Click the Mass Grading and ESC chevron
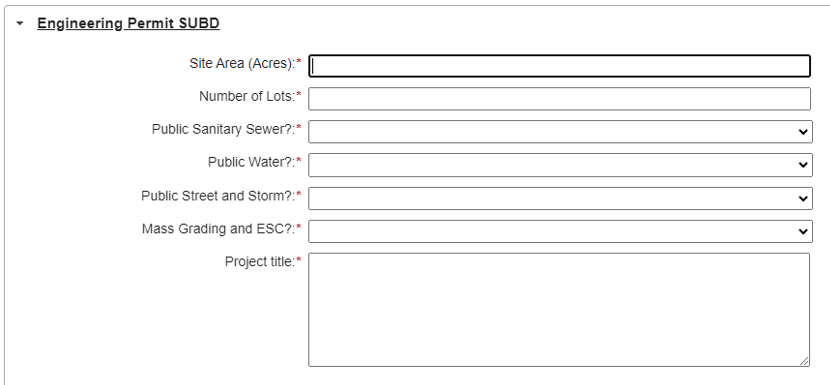The width and height of the screenshot is (830, 385). pos(803,231)
